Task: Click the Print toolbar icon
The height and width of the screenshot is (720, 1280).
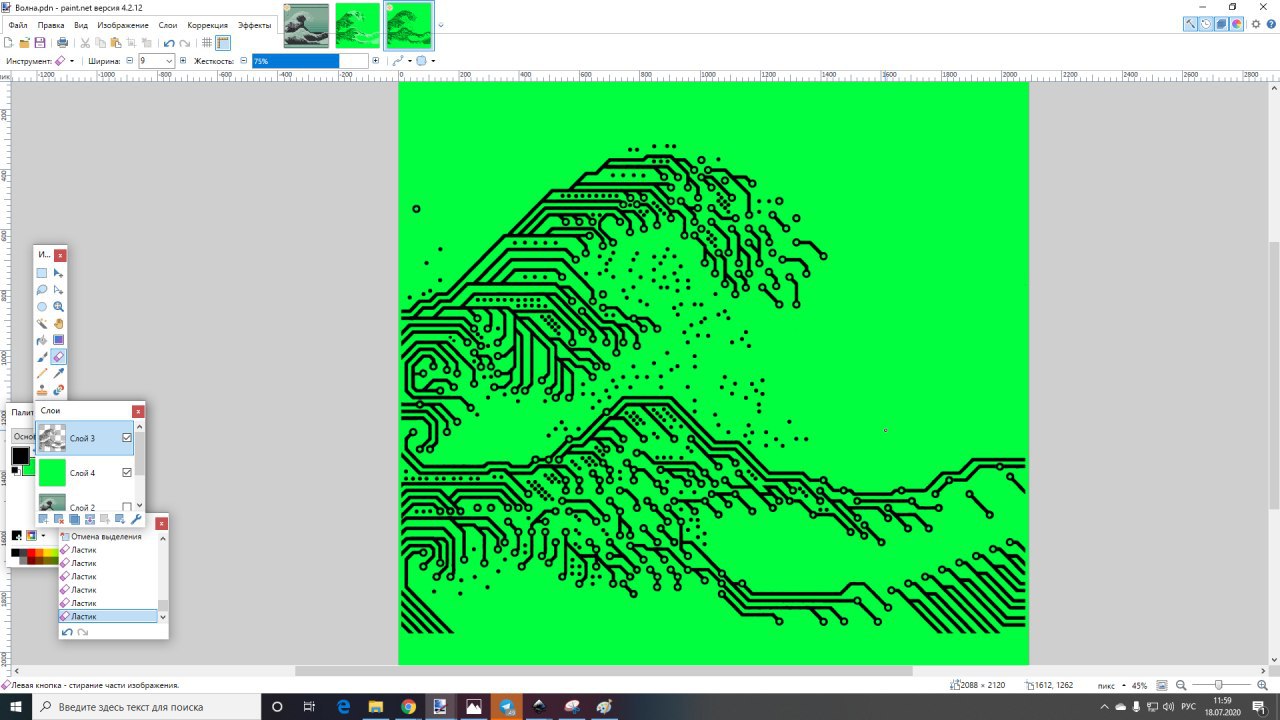Action: [63, 43]
